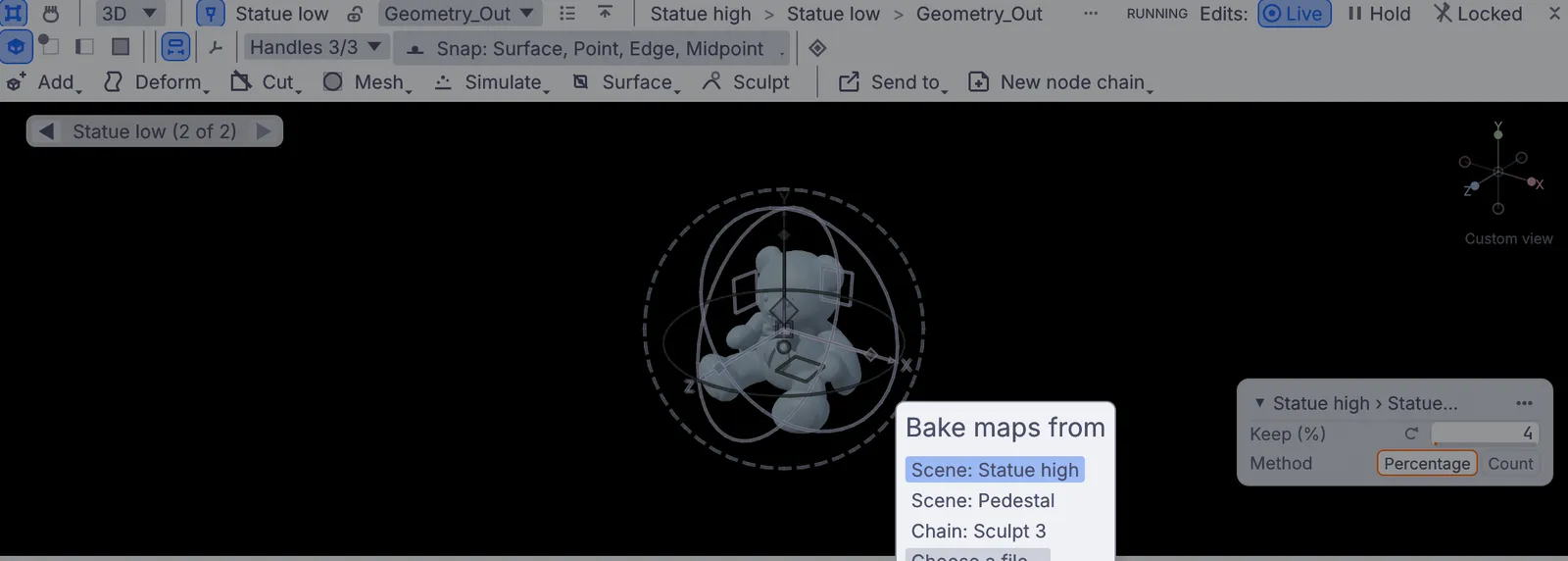
Task: Select the shaded cube display mode
Action: pyautogui.click(x=16, y=46)
